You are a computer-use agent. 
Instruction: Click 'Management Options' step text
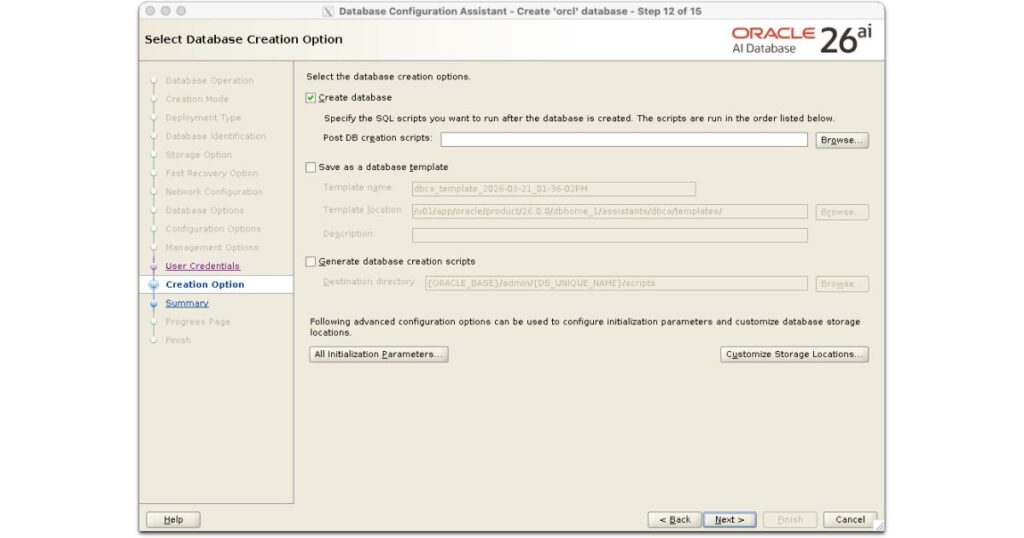pos(212,247)
